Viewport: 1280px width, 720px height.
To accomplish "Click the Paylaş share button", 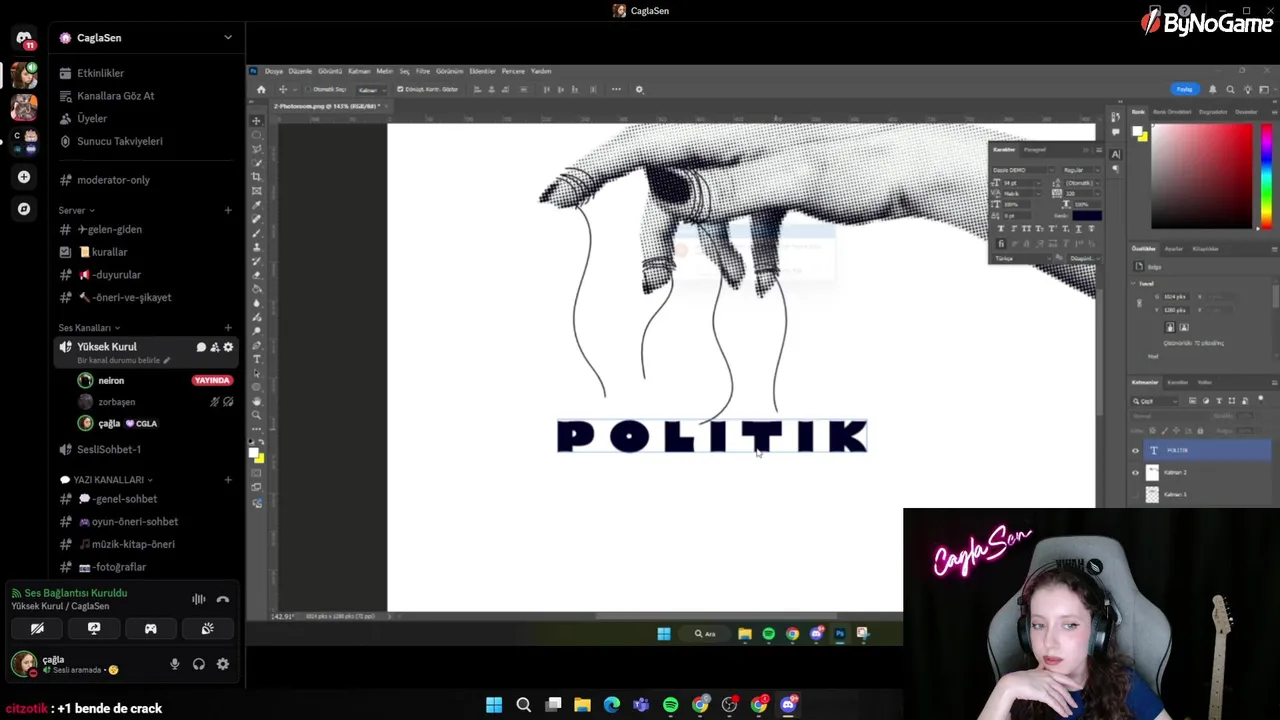I will coord(1184,89).
